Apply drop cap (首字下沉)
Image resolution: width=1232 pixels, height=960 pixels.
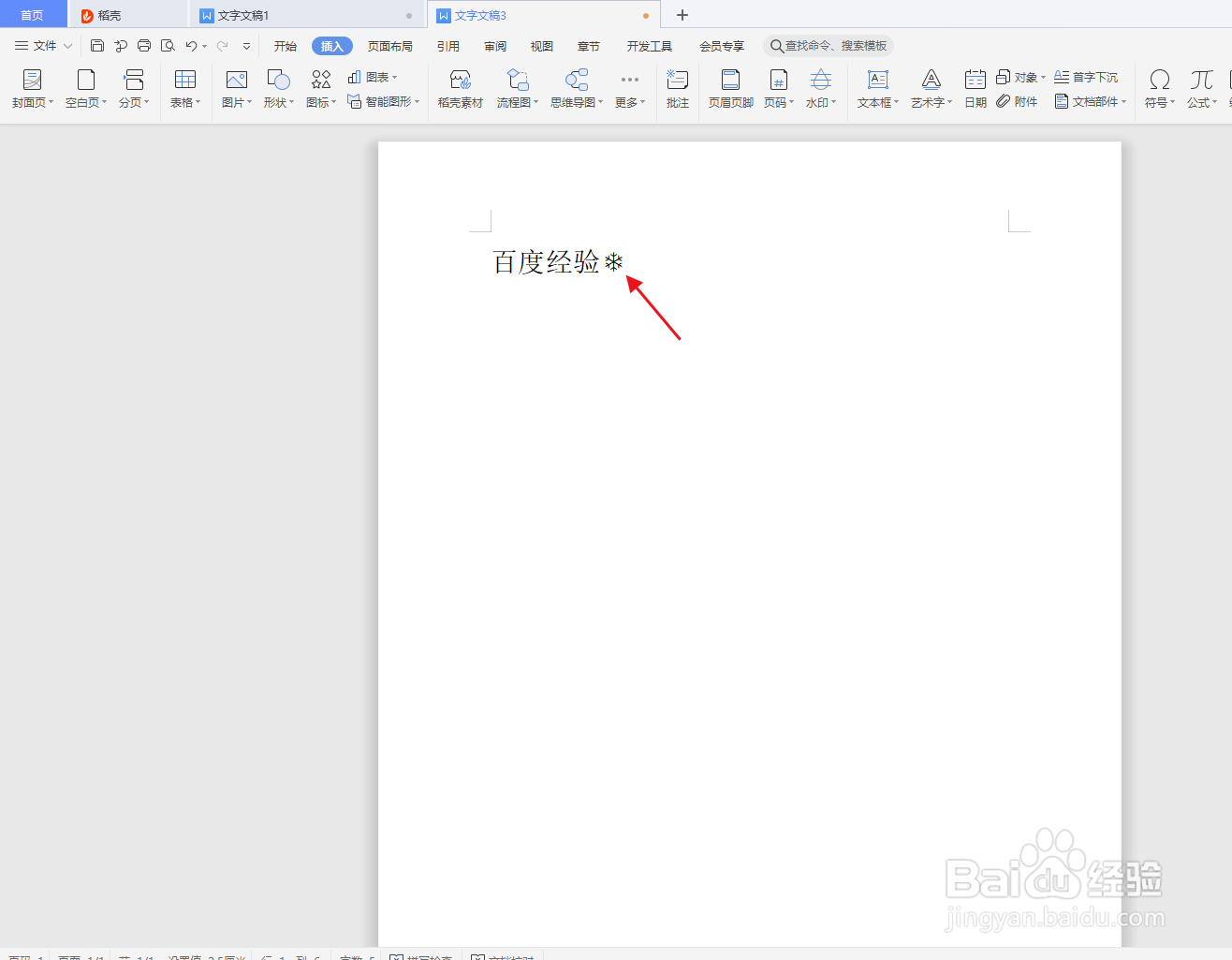pos(1086,78)
